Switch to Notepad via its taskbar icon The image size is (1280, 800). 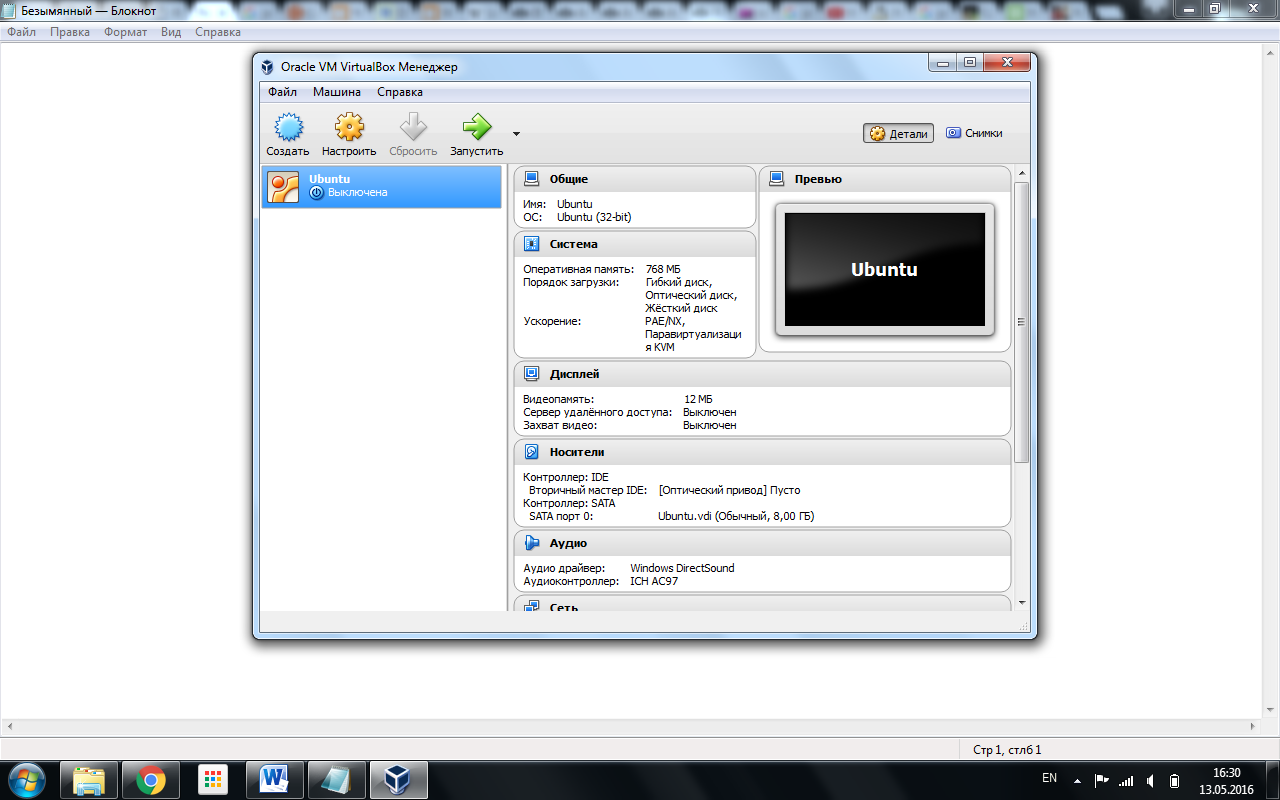point(337,779)
